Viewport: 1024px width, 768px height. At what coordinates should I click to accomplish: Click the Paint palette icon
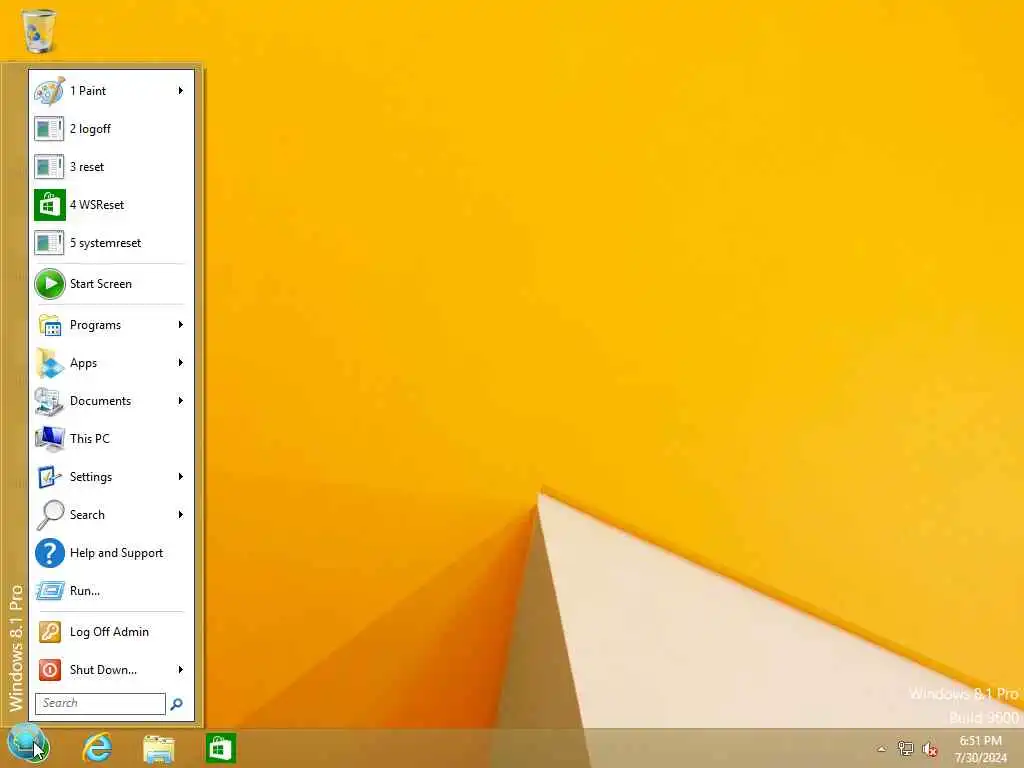50,91
